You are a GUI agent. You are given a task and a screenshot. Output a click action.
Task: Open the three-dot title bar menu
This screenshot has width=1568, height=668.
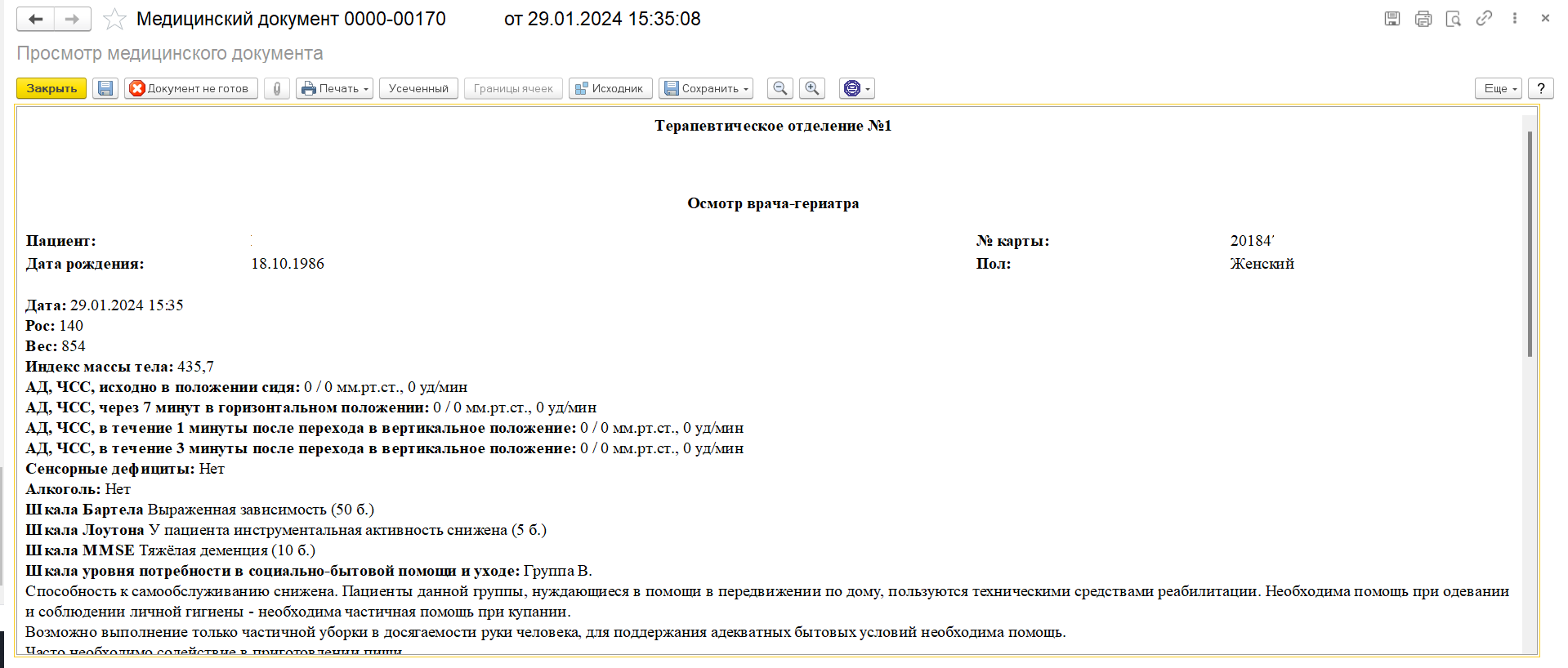pos(1514,18)
